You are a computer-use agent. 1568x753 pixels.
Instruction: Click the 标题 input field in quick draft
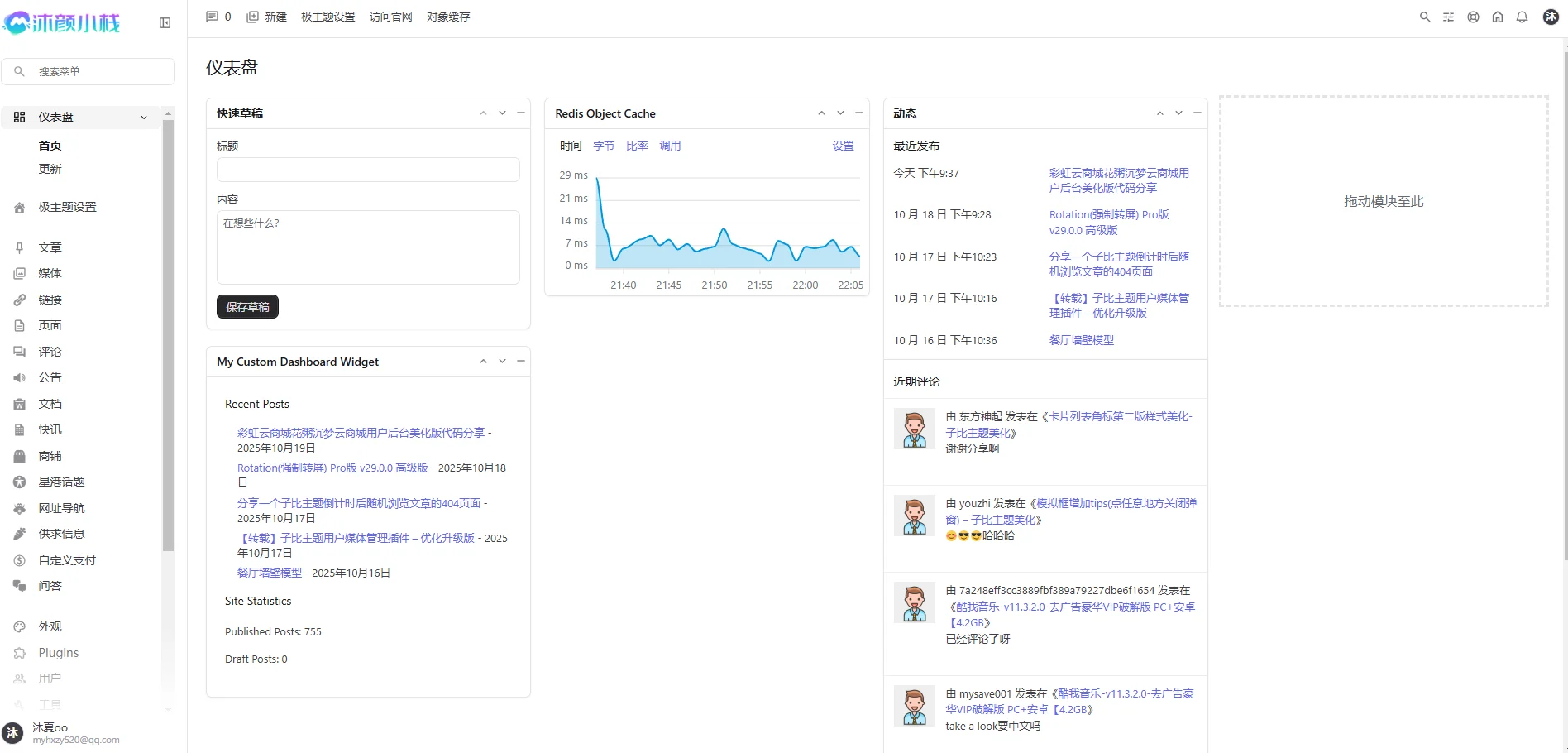coord(368,170)
